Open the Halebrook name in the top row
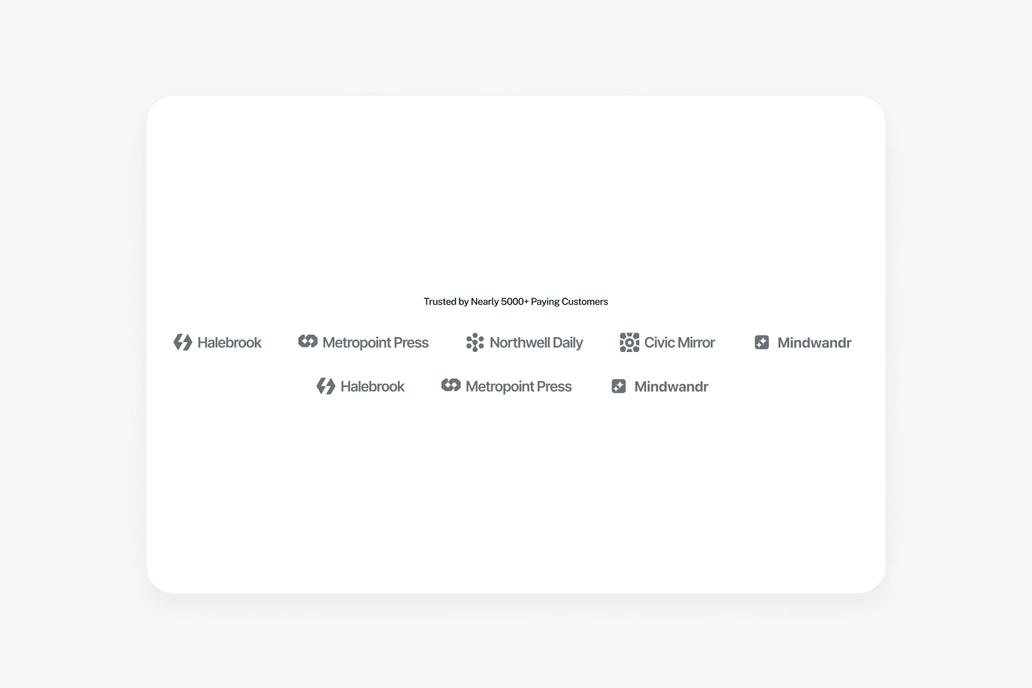1032x688 pixels. [x=229, y=342]
